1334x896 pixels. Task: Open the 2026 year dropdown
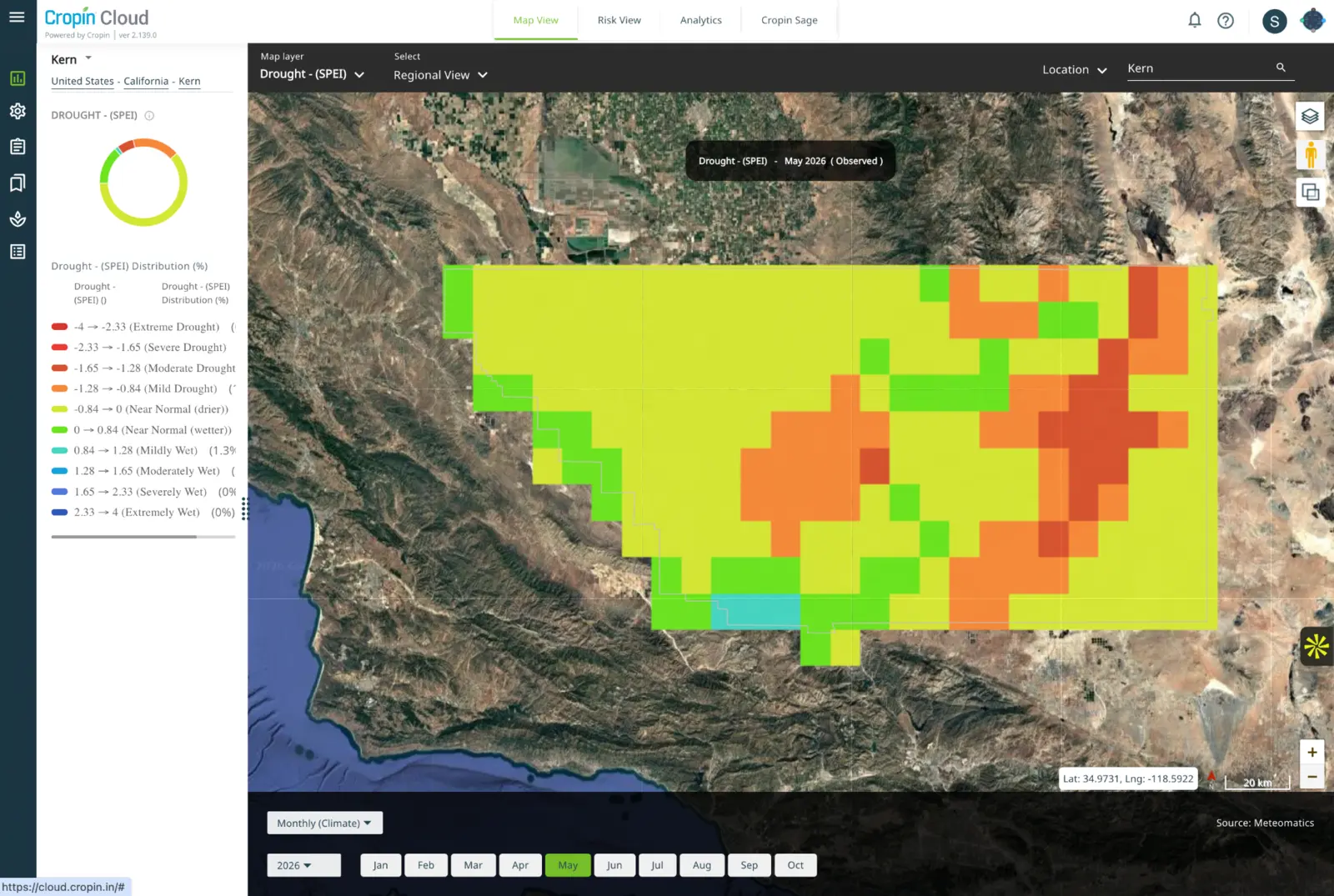point(303,865)
